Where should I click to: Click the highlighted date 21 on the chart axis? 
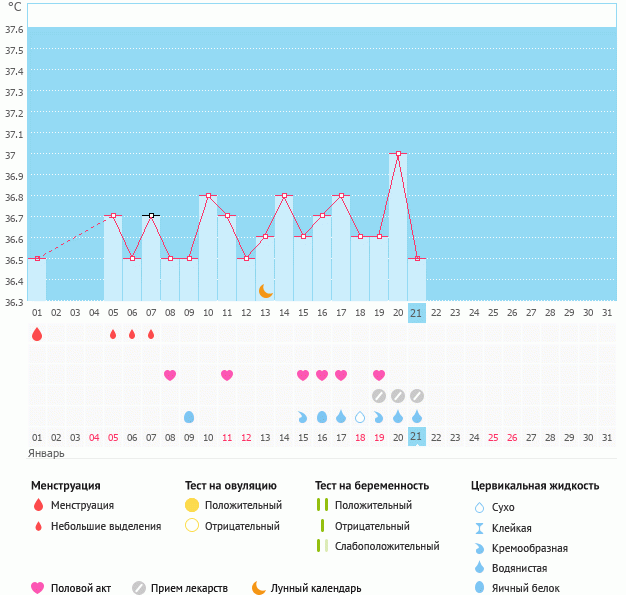coord(417,312)
